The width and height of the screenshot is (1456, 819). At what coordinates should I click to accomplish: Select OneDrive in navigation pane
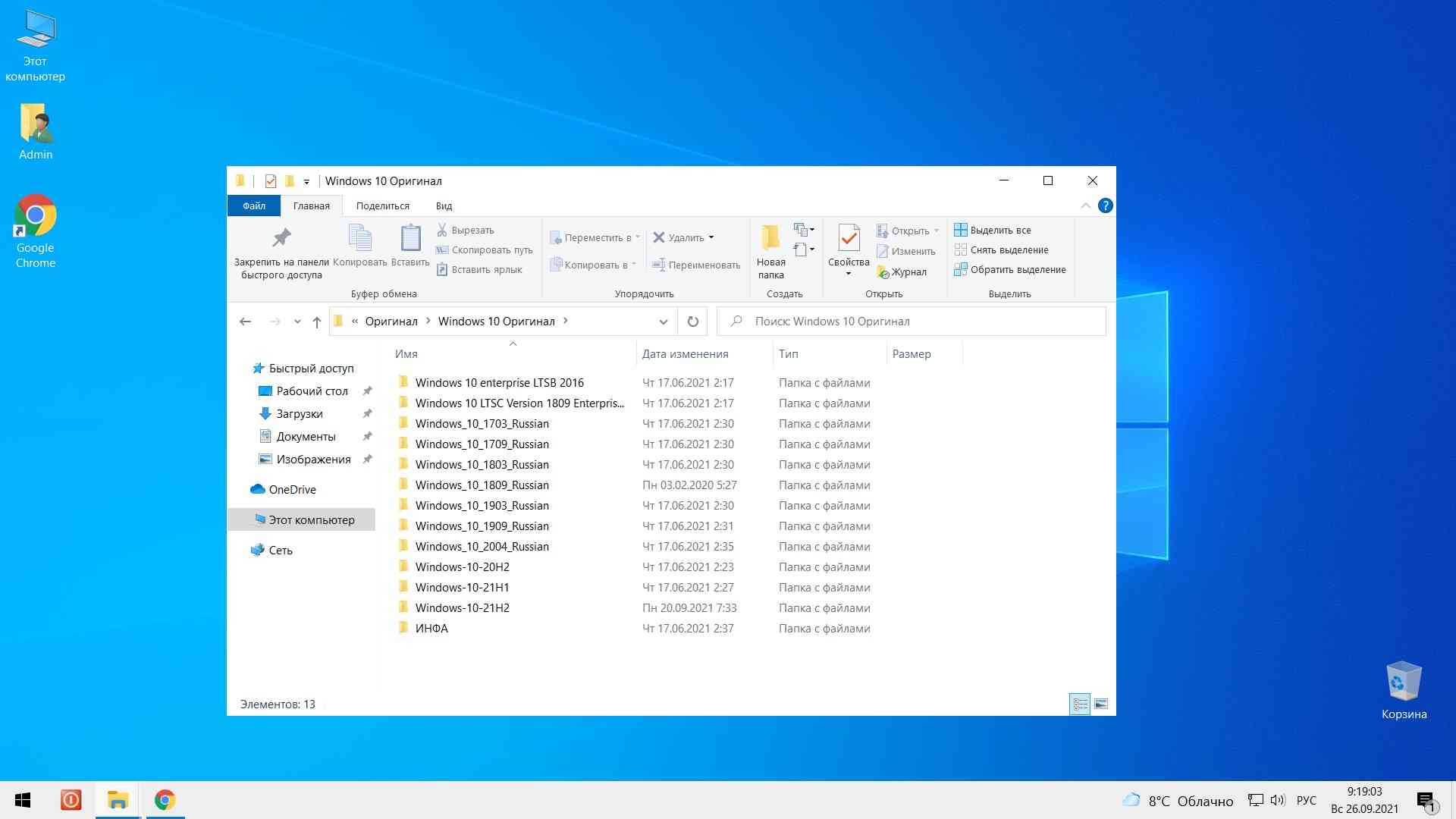(284, 490)
